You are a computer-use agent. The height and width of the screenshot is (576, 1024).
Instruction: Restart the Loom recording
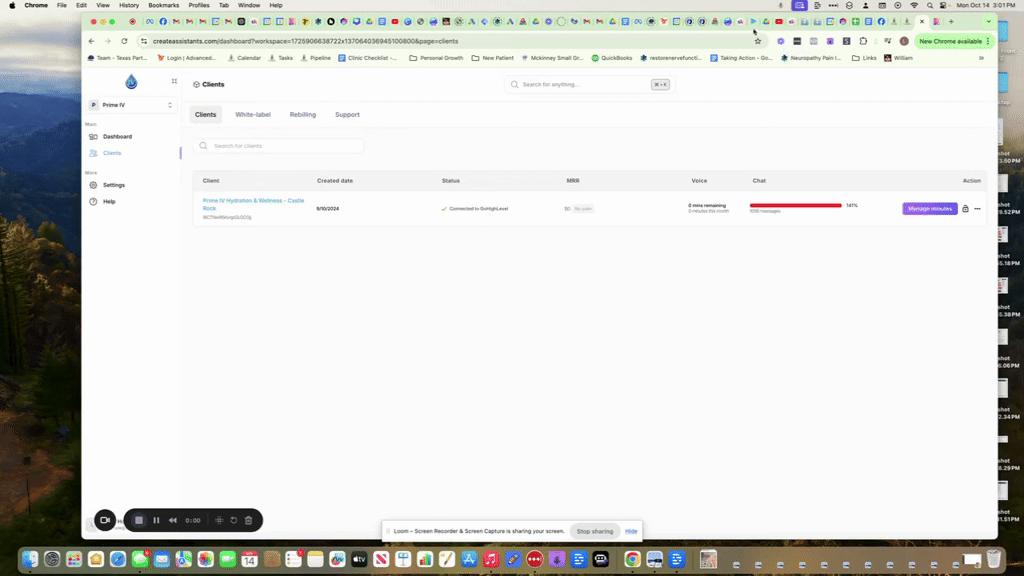[x=235, y=520]
